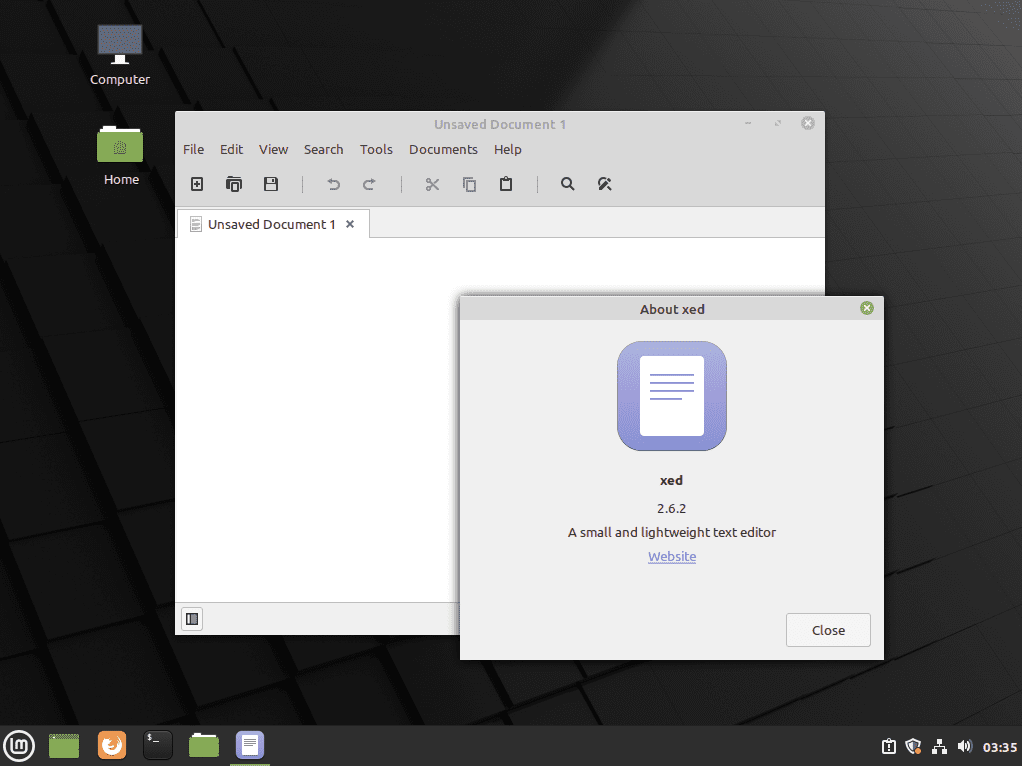This screenshot has height=766, width=1022.
Task: Close the Unsaved Document 1 tab
Action: pos(349,224)
